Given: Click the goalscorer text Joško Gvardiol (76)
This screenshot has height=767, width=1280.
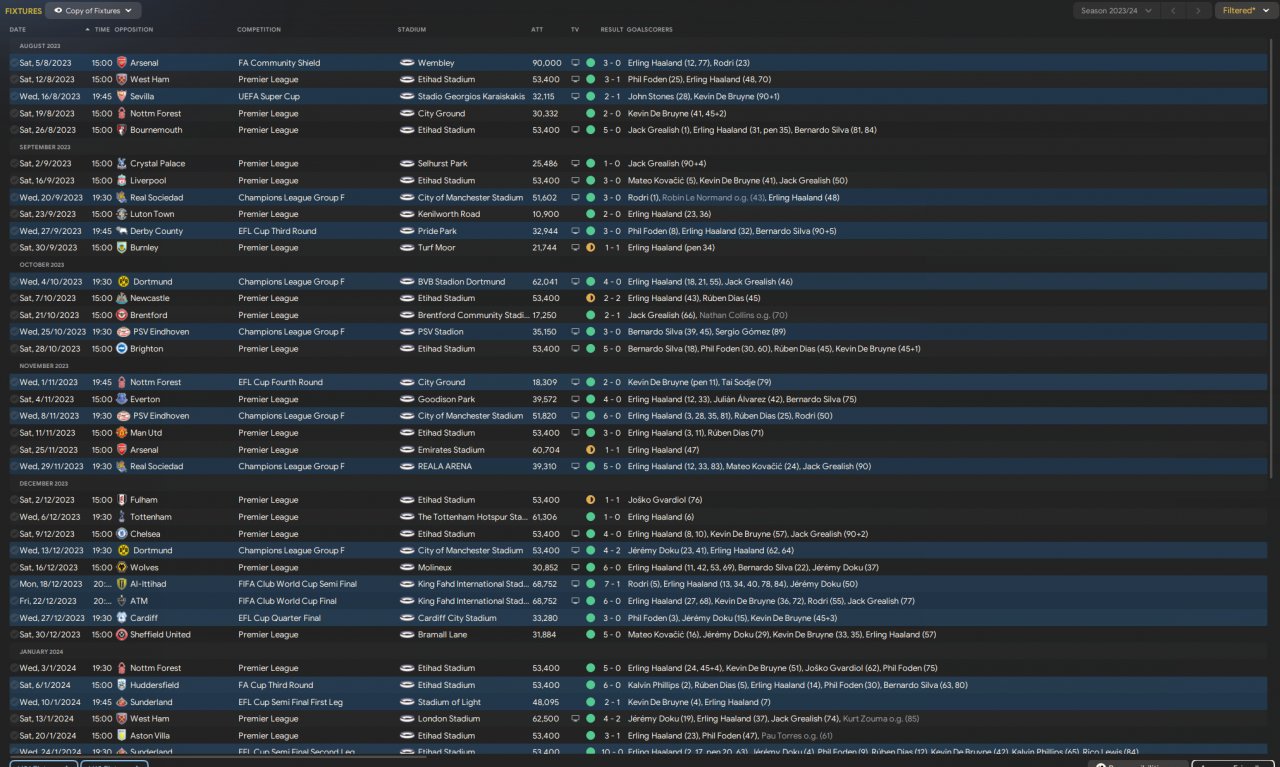Looking at the screenshot, I should tap(665, 500).
